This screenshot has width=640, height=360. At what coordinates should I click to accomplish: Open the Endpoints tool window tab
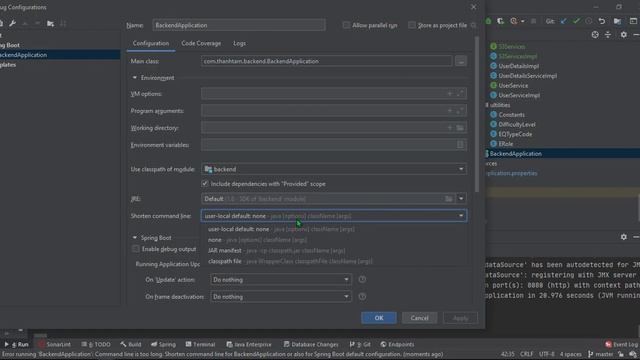point(397,344)
